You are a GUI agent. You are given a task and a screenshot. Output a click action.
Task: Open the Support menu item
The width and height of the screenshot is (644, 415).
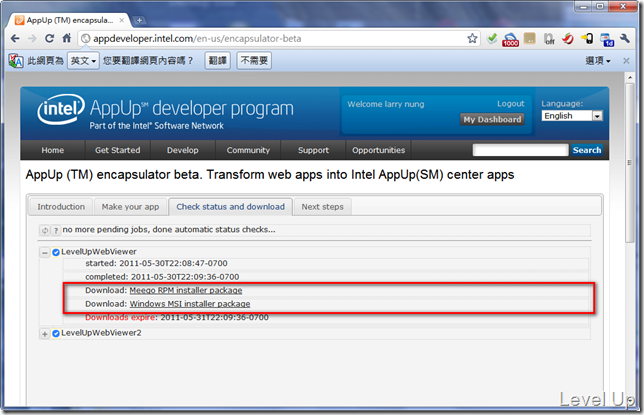point(313,150)
